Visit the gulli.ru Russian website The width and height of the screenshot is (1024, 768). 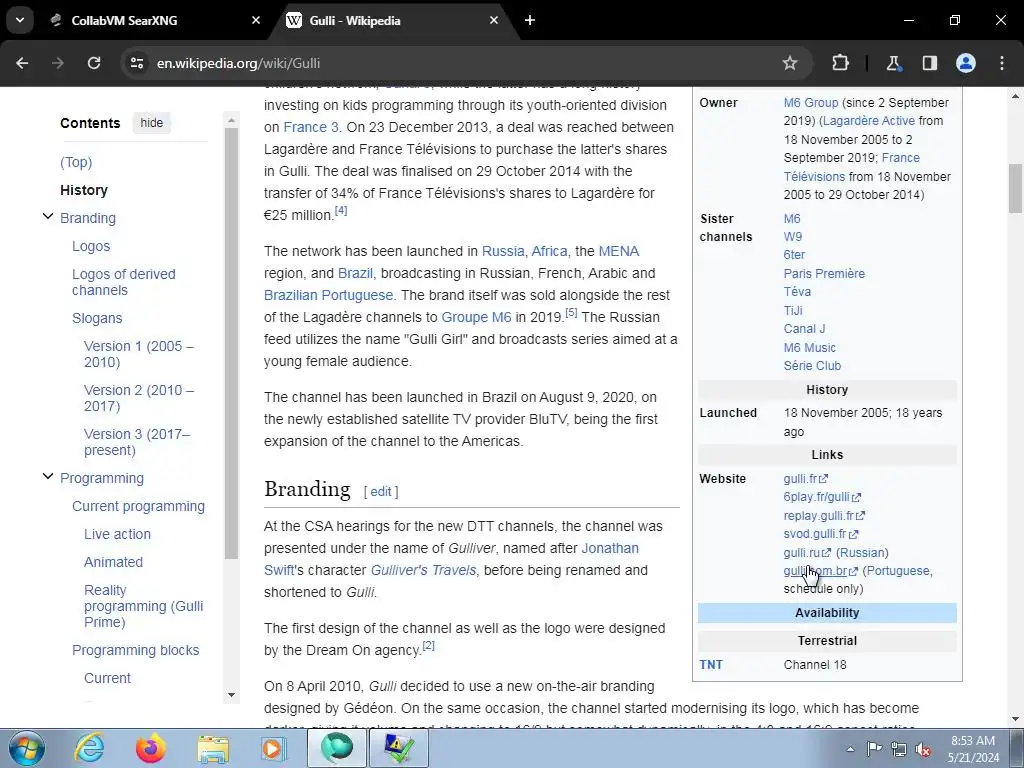[x=807, y=552]
